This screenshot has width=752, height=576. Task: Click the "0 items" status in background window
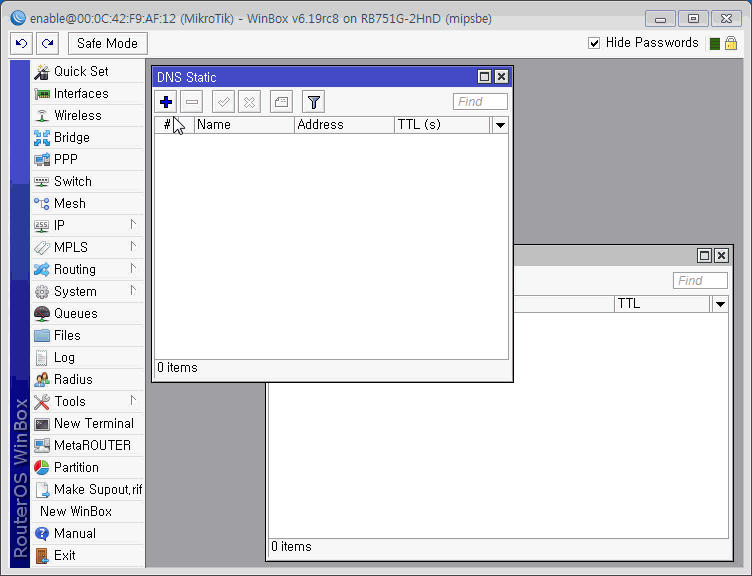tap(291, 547)
